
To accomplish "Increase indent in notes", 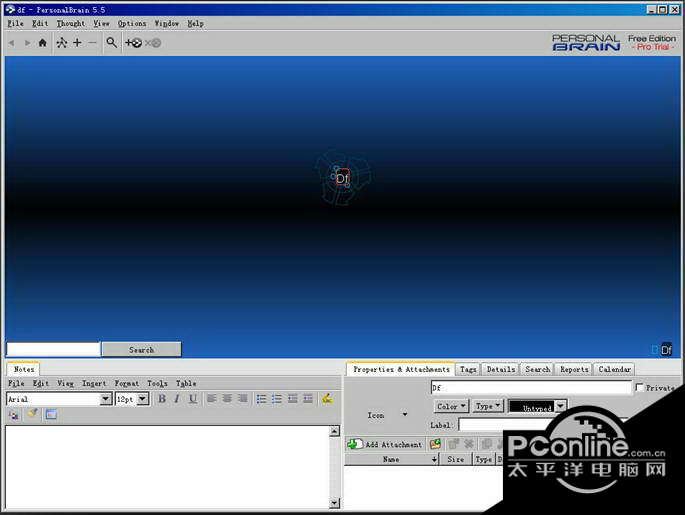I will [308, 399].
